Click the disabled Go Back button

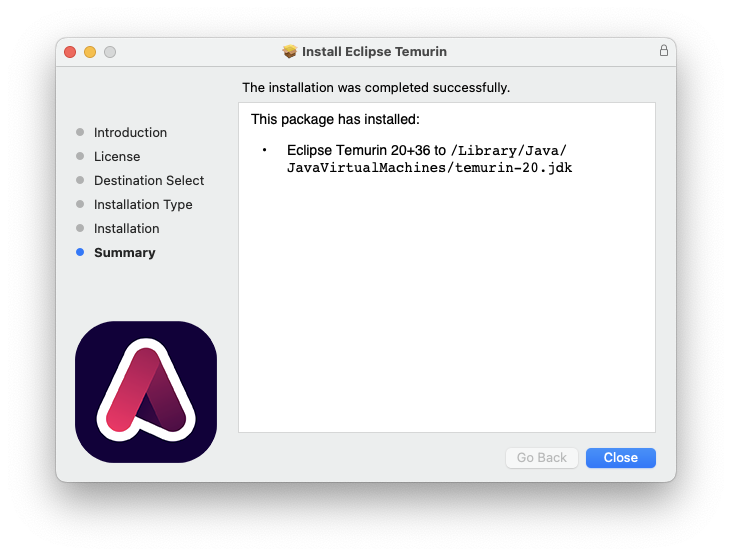pos(542,457)
